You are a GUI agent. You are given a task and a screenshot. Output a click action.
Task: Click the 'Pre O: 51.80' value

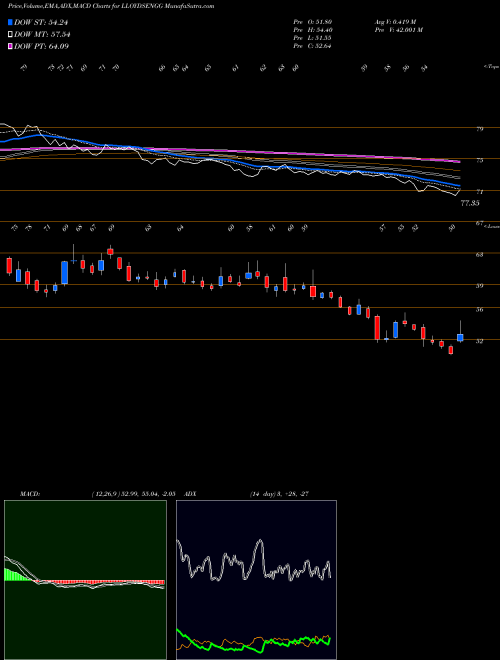313,21
